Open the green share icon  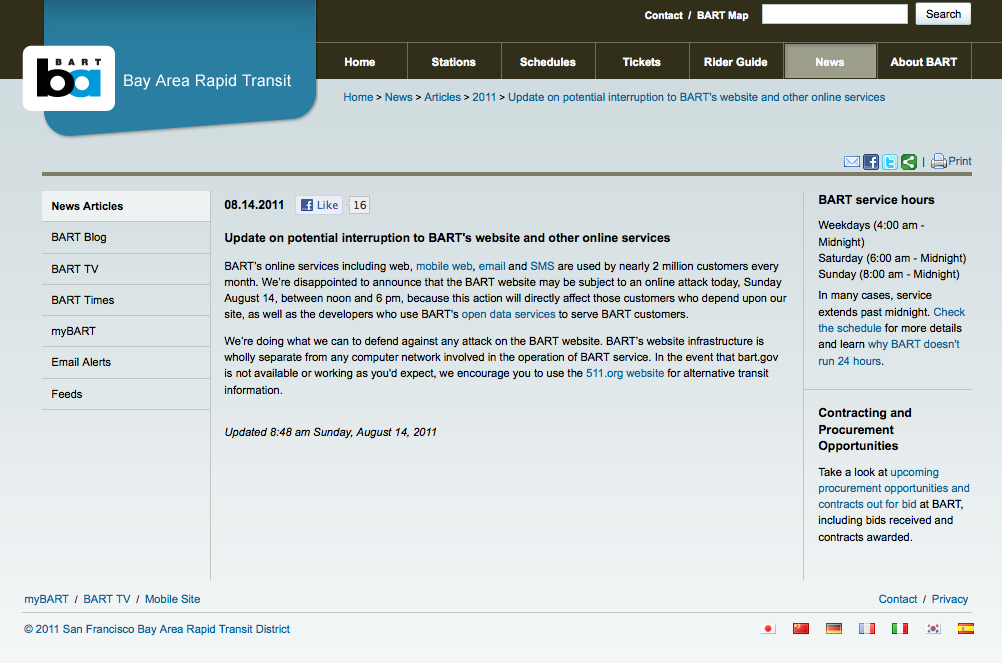click(908, 162)
